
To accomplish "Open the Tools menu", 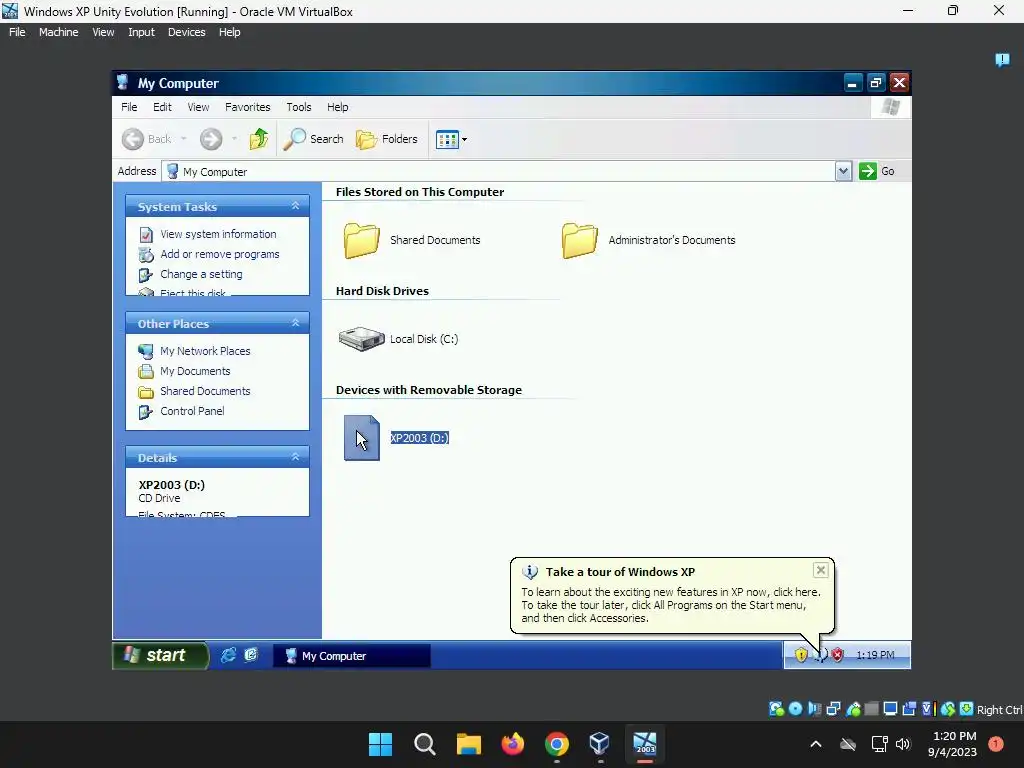I will click(x=298, y=107).
